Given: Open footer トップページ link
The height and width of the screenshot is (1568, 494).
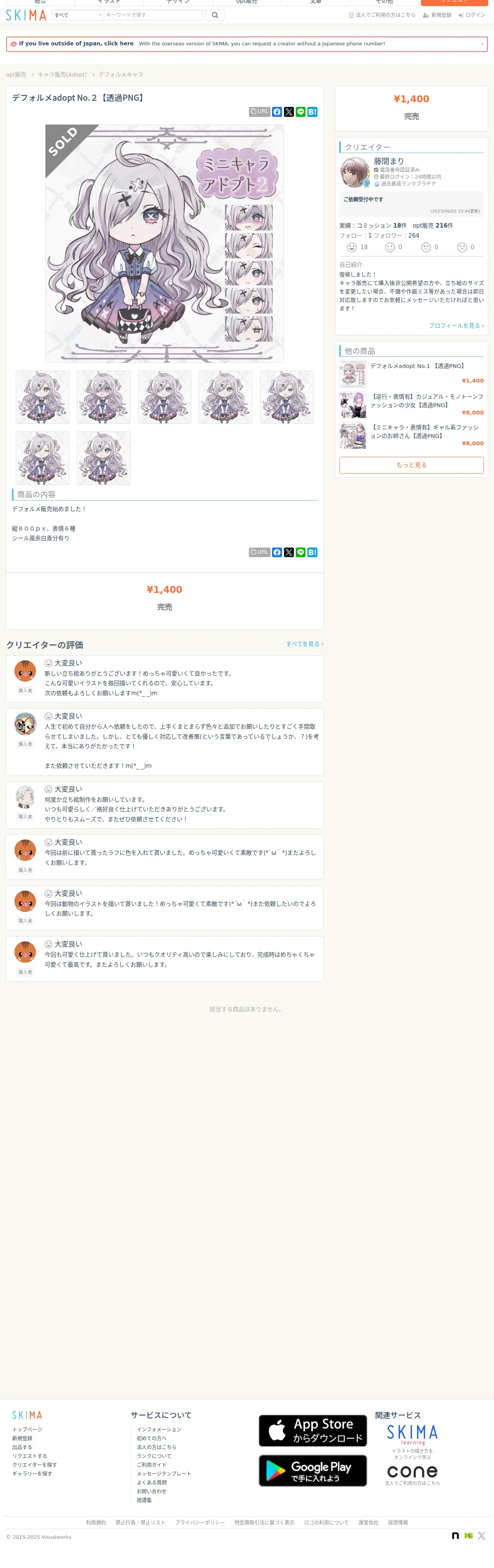Looking at the screenshot, I should coord(27,1429).
